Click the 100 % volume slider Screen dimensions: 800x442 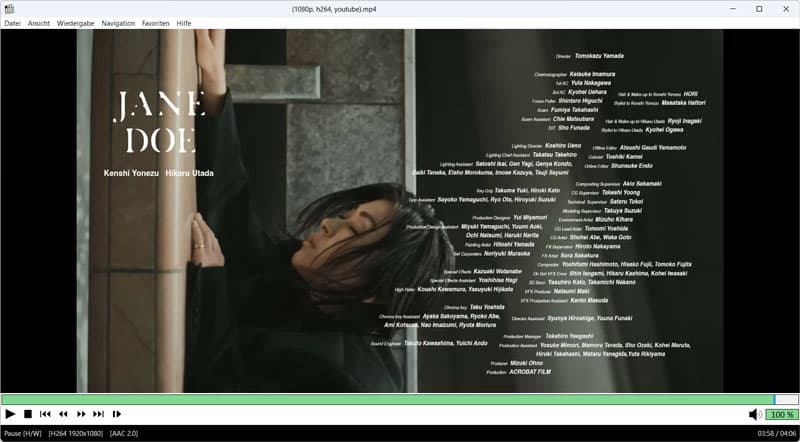click(780, 414)
